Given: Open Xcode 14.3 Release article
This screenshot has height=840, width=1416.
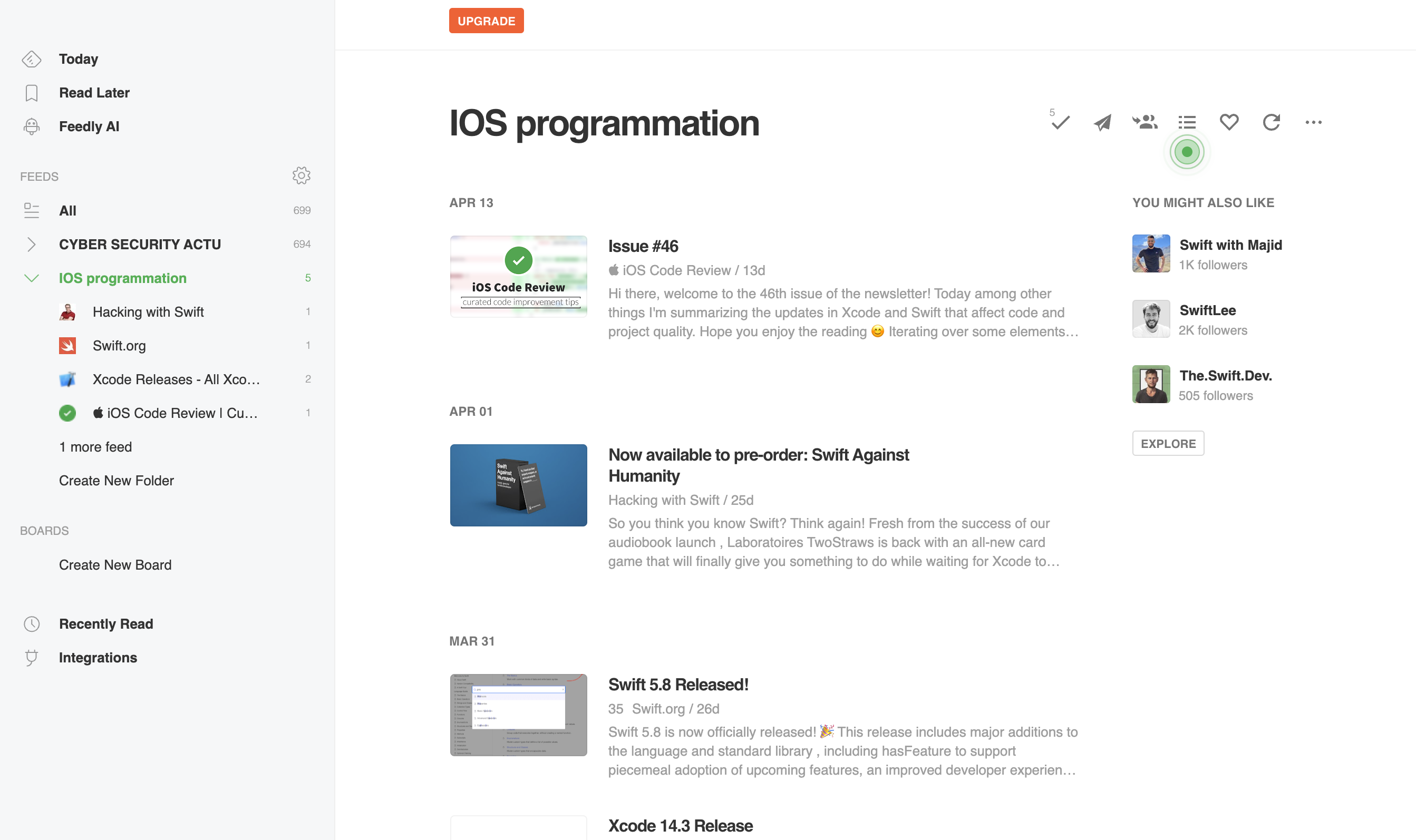Looking at the screenshot, I should pyautogui.click(x=681, y=826).
